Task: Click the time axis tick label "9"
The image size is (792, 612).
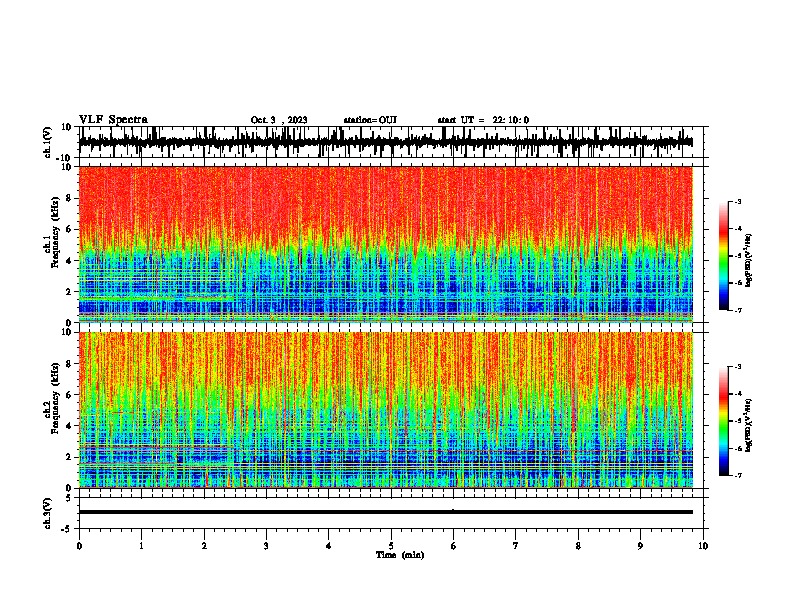Action: (640, 546)
